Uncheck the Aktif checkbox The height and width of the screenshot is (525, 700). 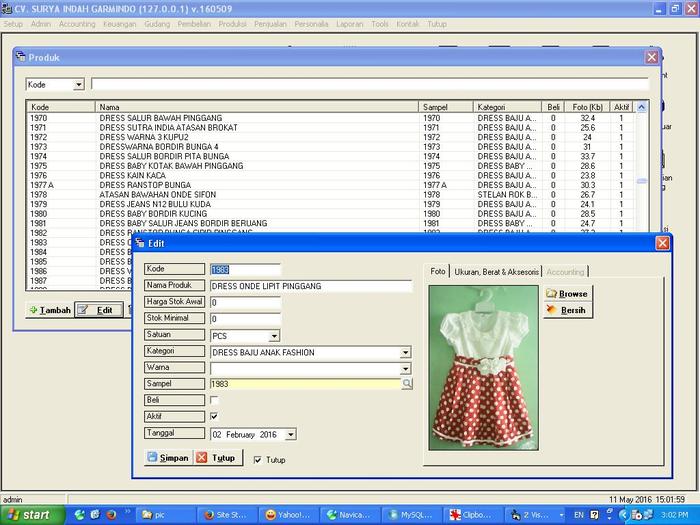coord(214,416)
